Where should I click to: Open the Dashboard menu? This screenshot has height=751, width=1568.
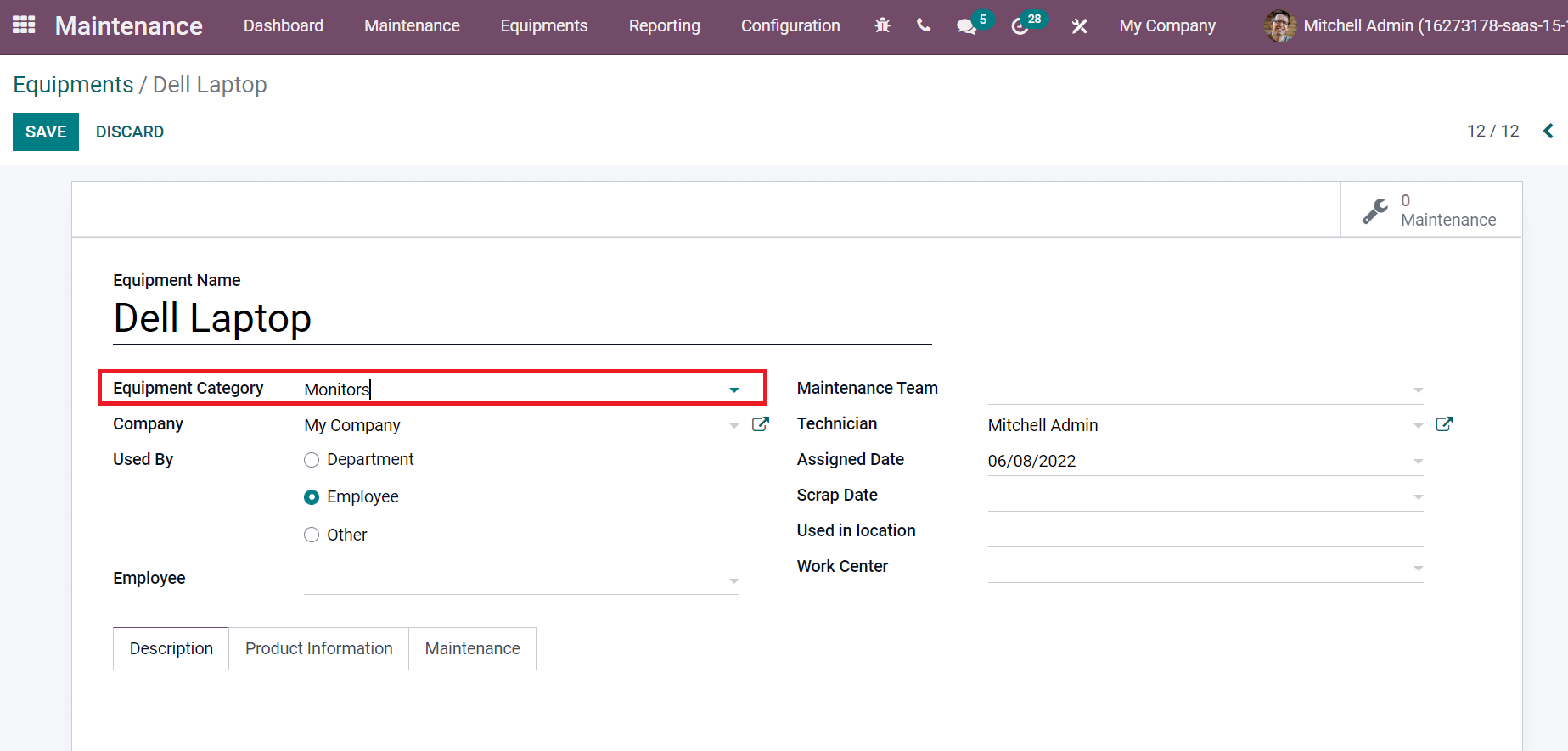pyautogui.click(x=284, y=25)
